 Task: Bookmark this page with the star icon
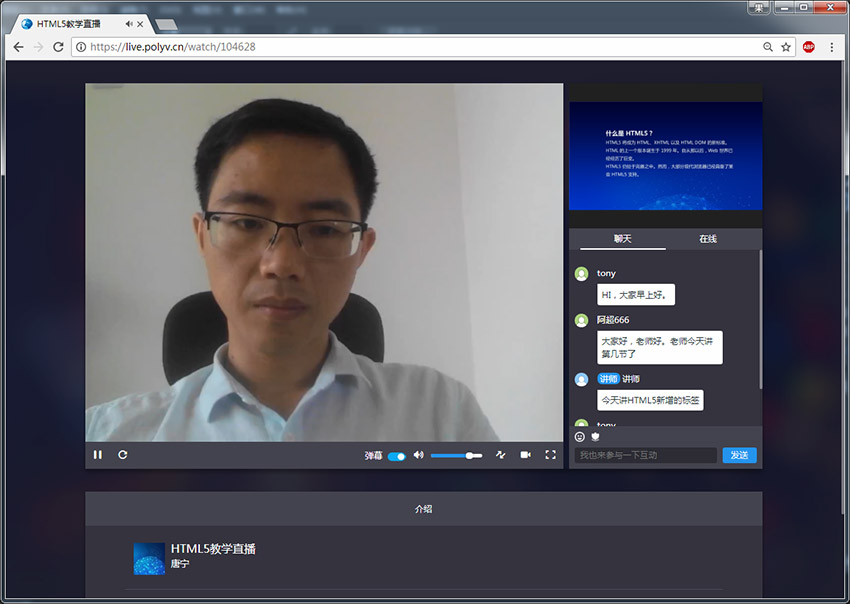pos(786,47)
